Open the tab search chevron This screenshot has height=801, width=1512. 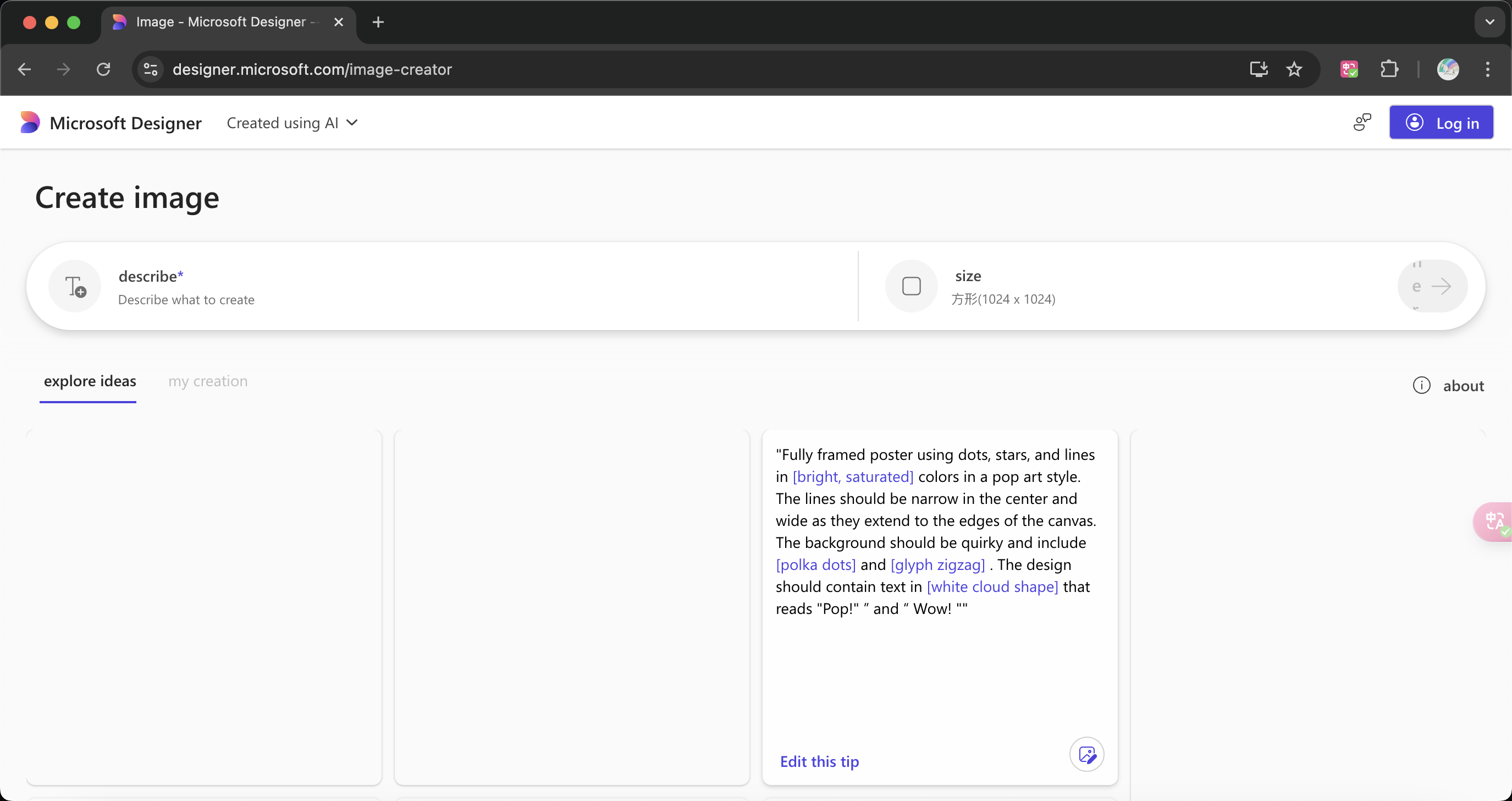click(x=1489, y=23)
